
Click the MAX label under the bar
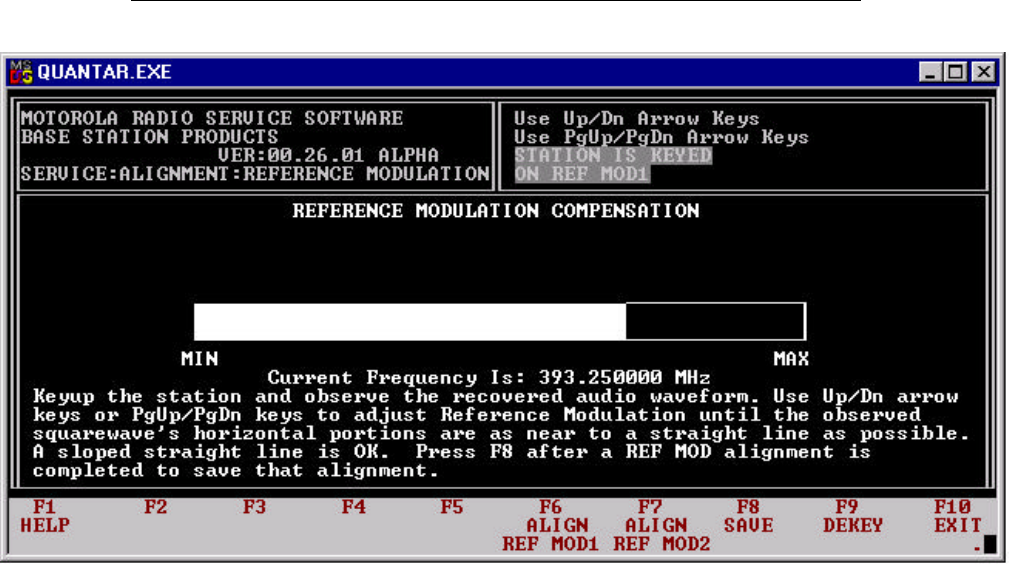tap(791, 359)
